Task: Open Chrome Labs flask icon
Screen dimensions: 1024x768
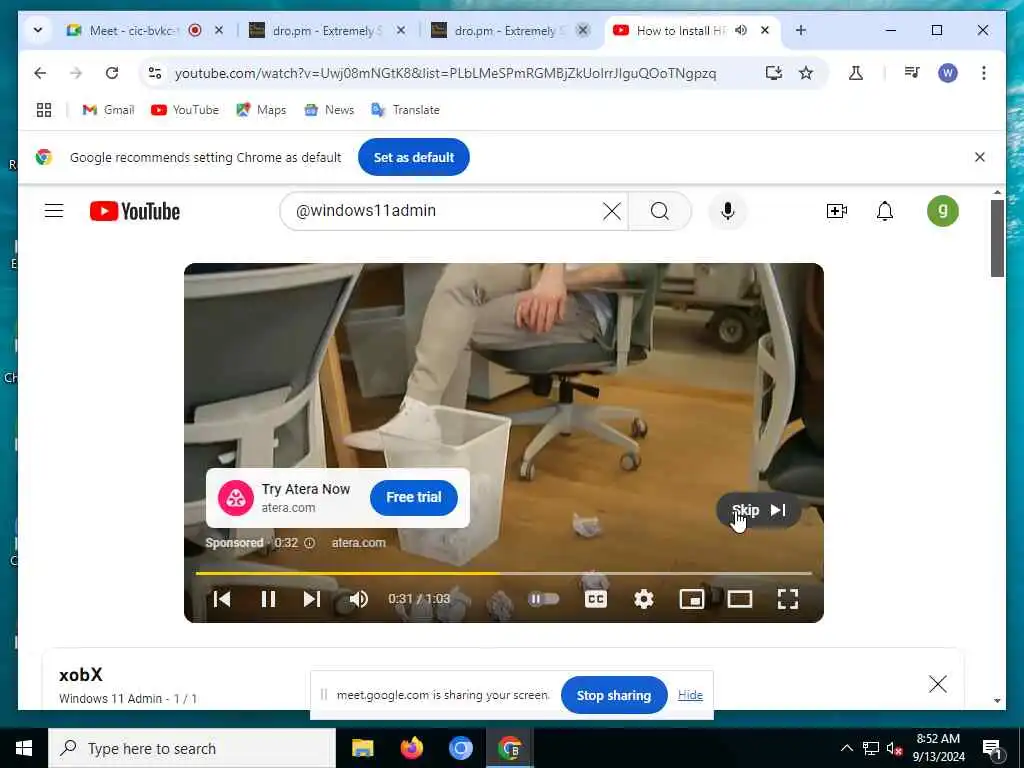Action: point(856,73)
